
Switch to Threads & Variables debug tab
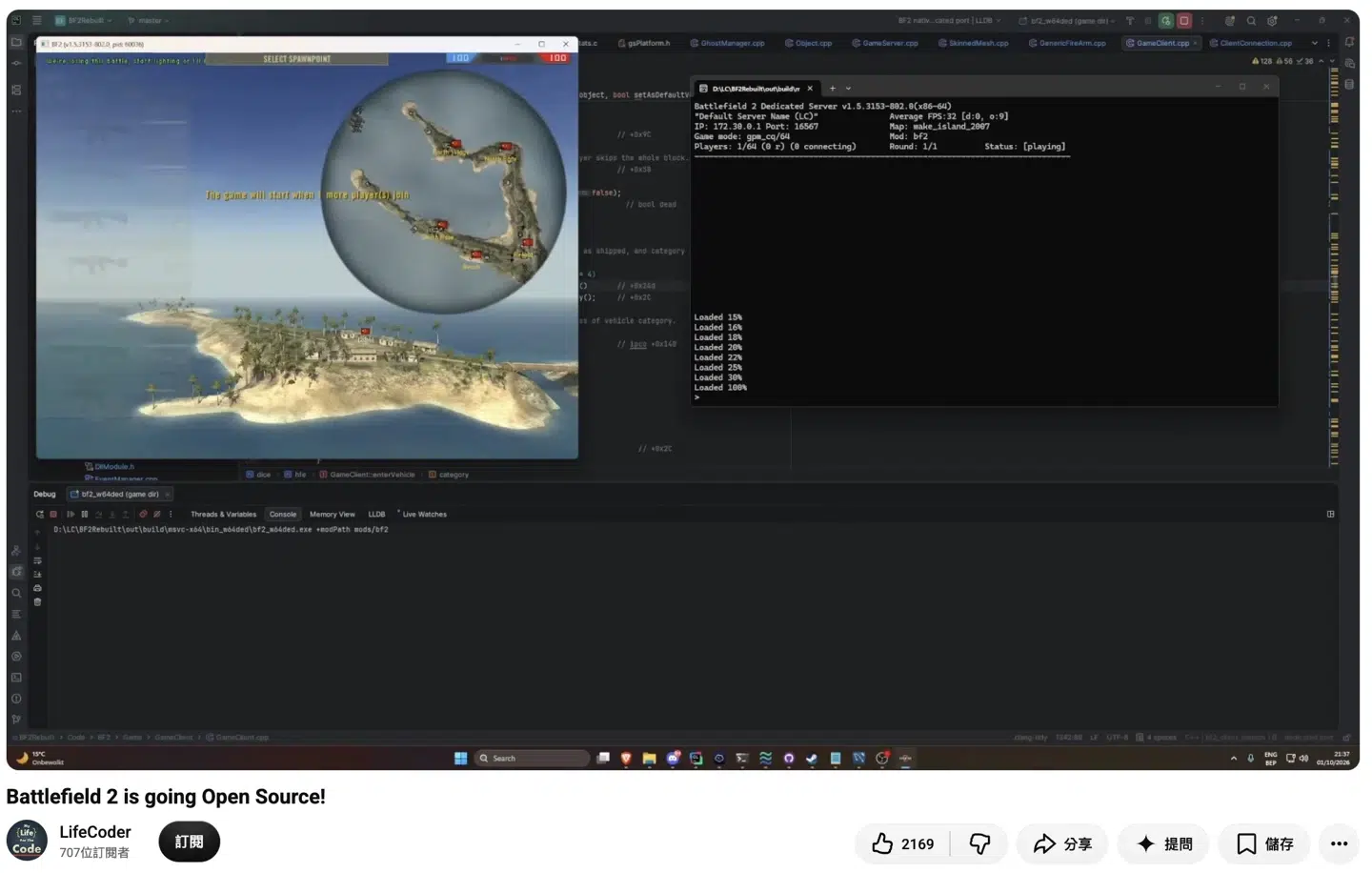pyautogui.click(x=223, y=515)
